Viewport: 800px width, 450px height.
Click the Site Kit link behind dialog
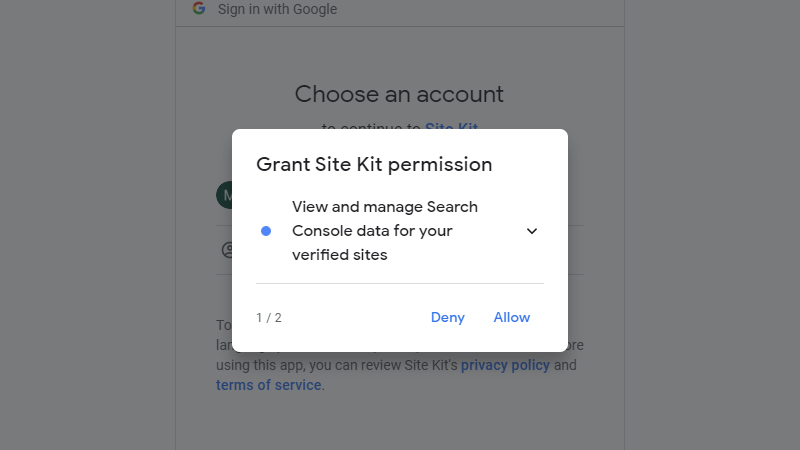point(452,126)
